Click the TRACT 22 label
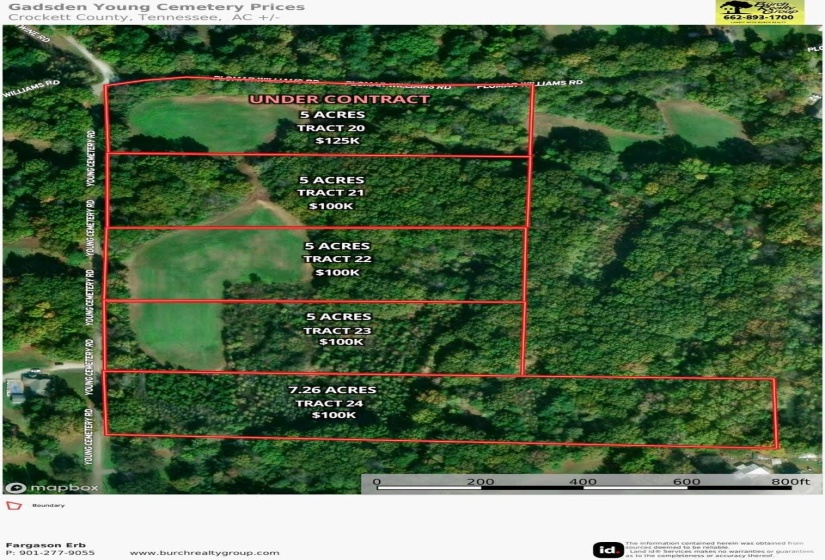The height and width of the screenshot is (560, 825). coord(337,259)
